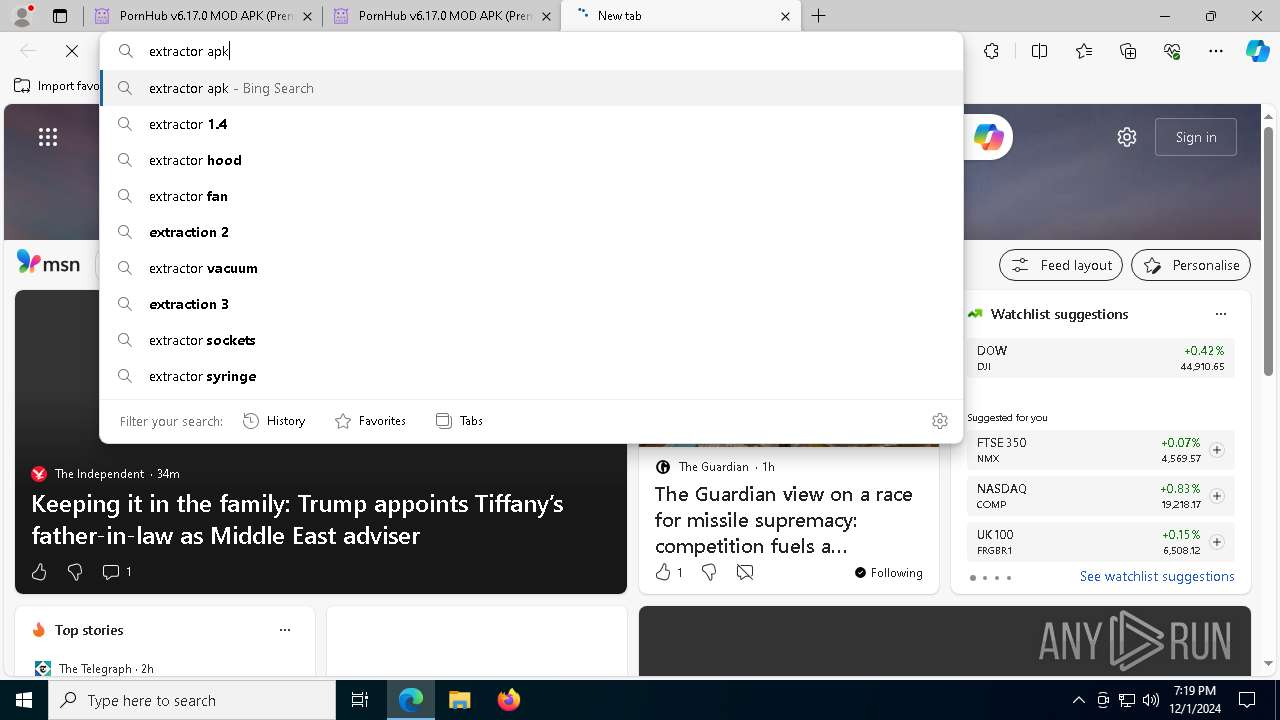This screenshot has height=720, width=1280.
Task: Open the tab actions menu icon
Action: point(60,16)
